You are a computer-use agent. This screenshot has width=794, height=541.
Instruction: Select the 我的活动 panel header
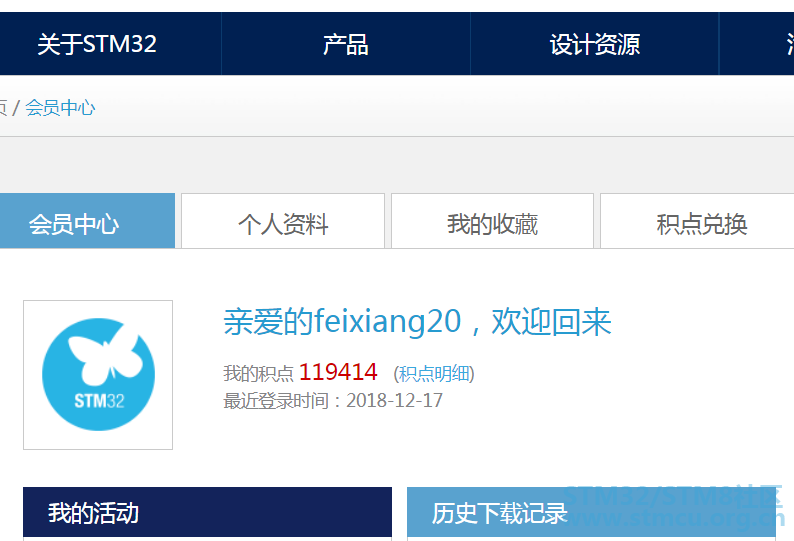click(208, 512)
